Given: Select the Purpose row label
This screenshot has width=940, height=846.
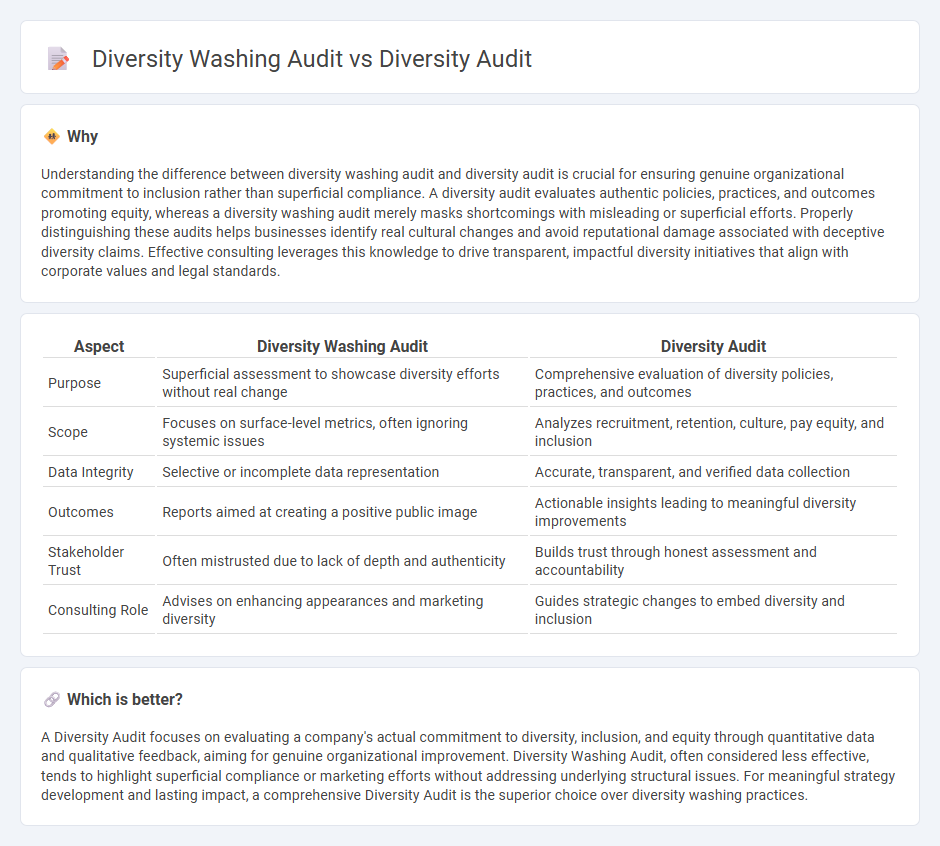Looking at the screenshot, I should point(74,383).
